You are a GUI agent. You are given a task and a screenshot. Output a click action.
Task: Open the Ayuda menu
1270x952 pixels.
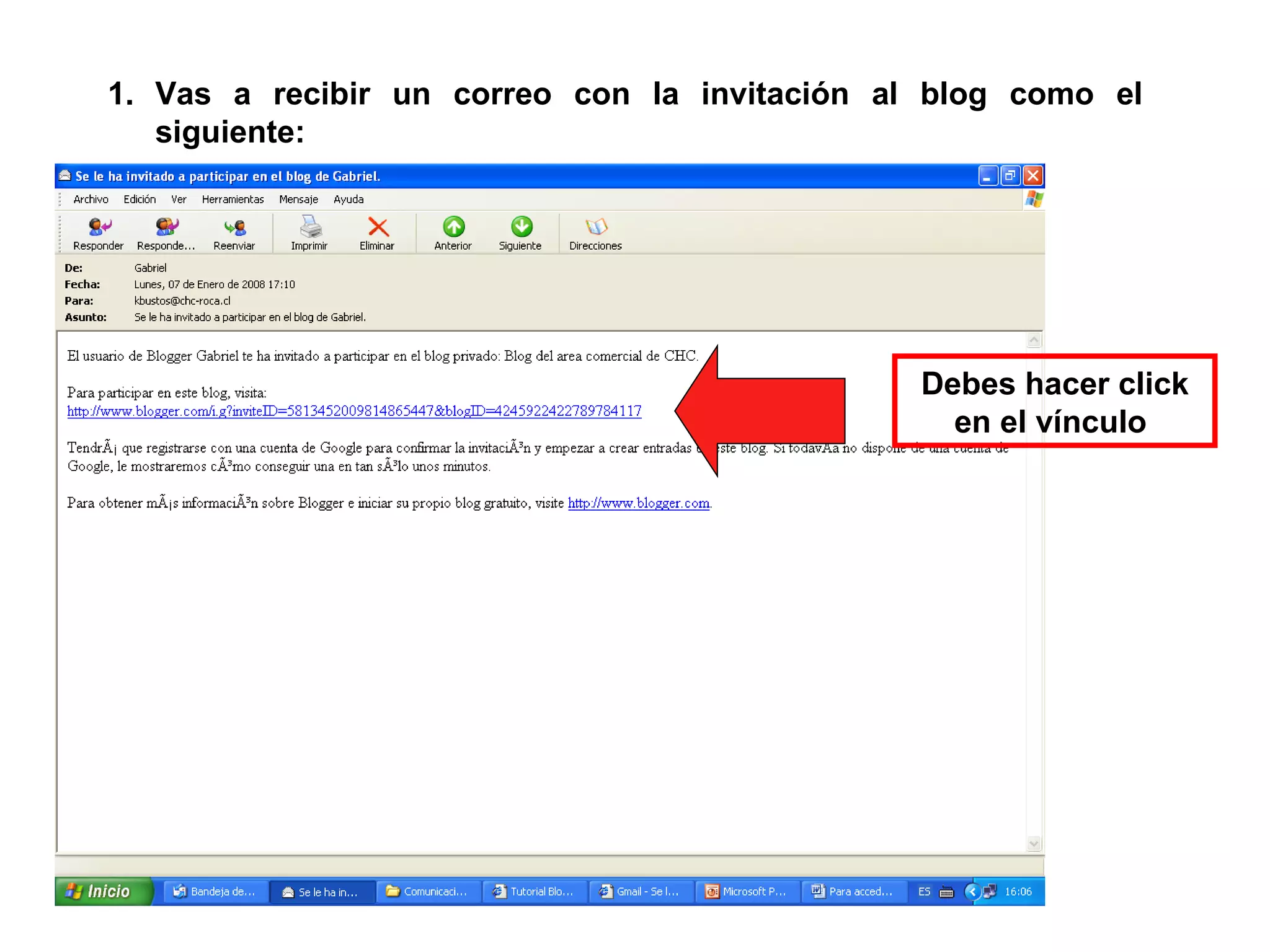point(349,200)
